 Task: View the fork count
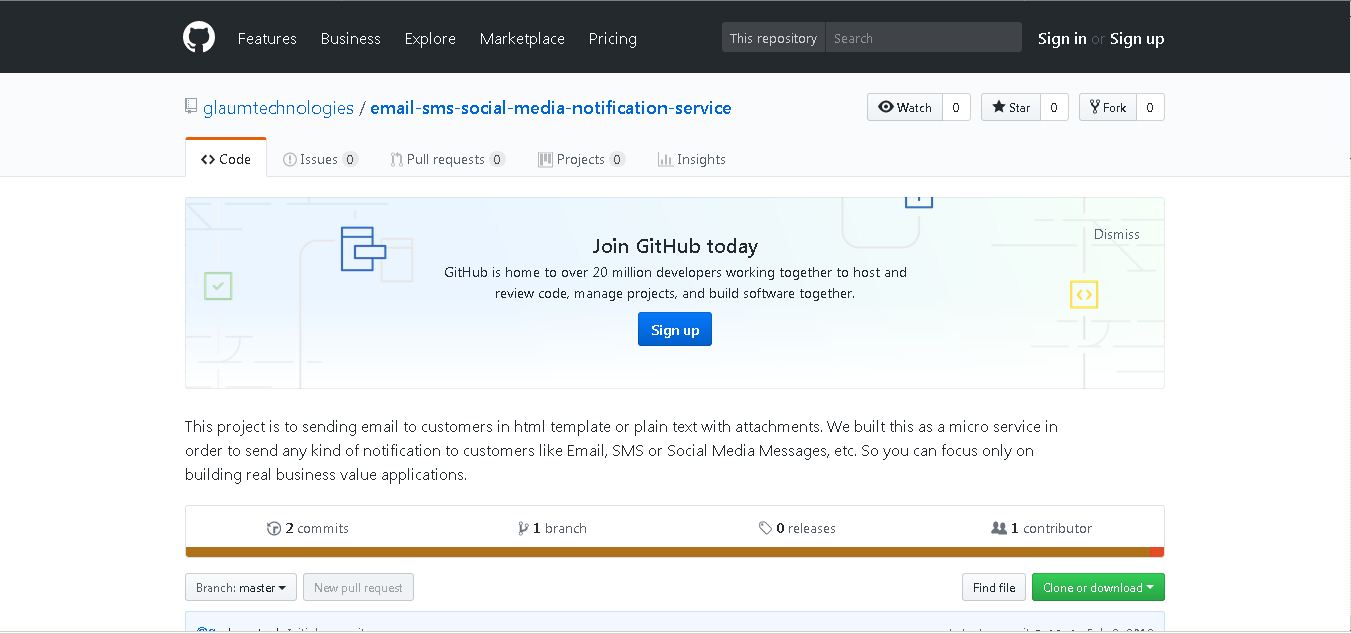(1150, 107)
